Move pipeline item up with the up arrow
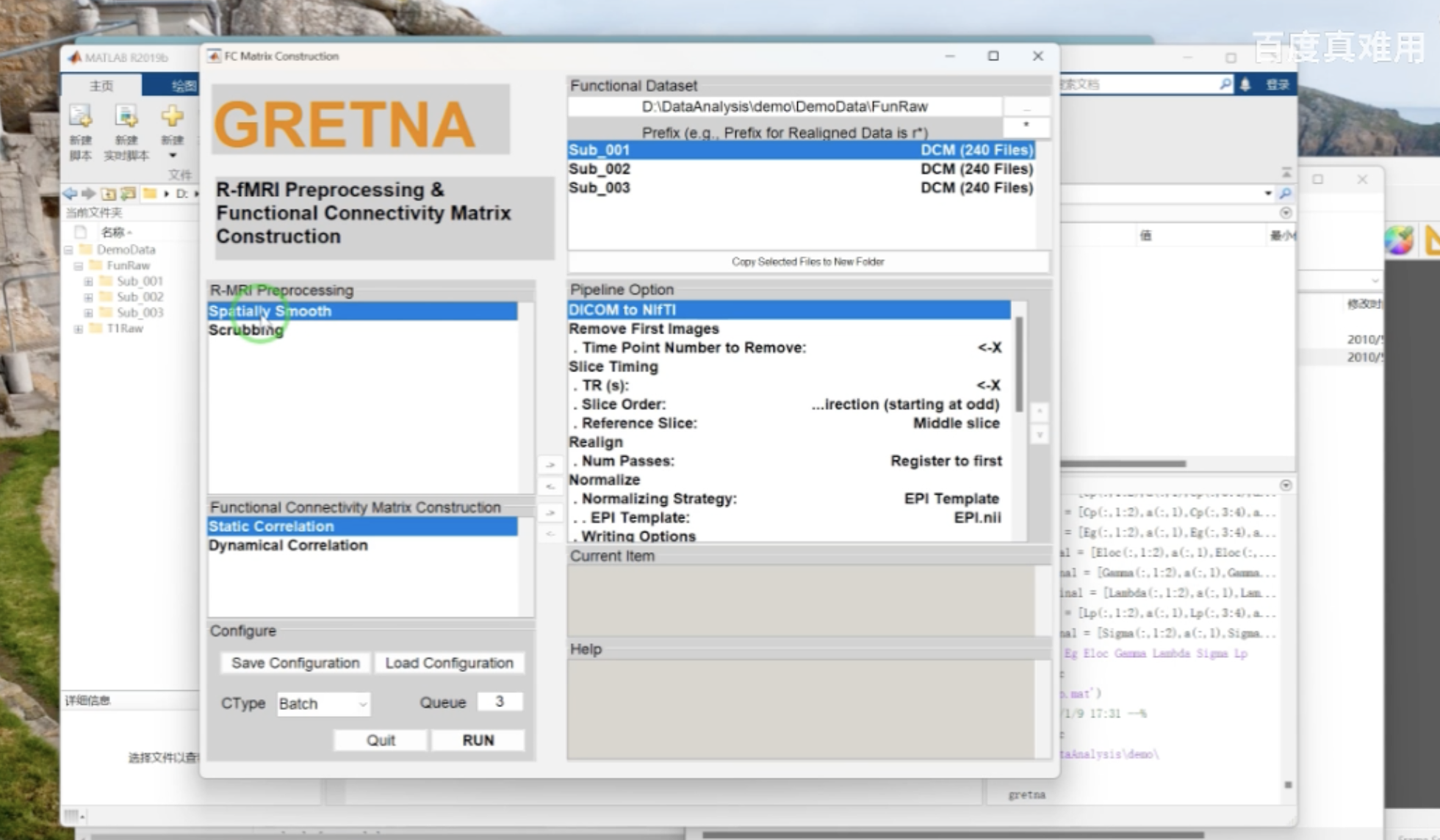Viewport: 1440px width, 840px height. coord(1039,412)
